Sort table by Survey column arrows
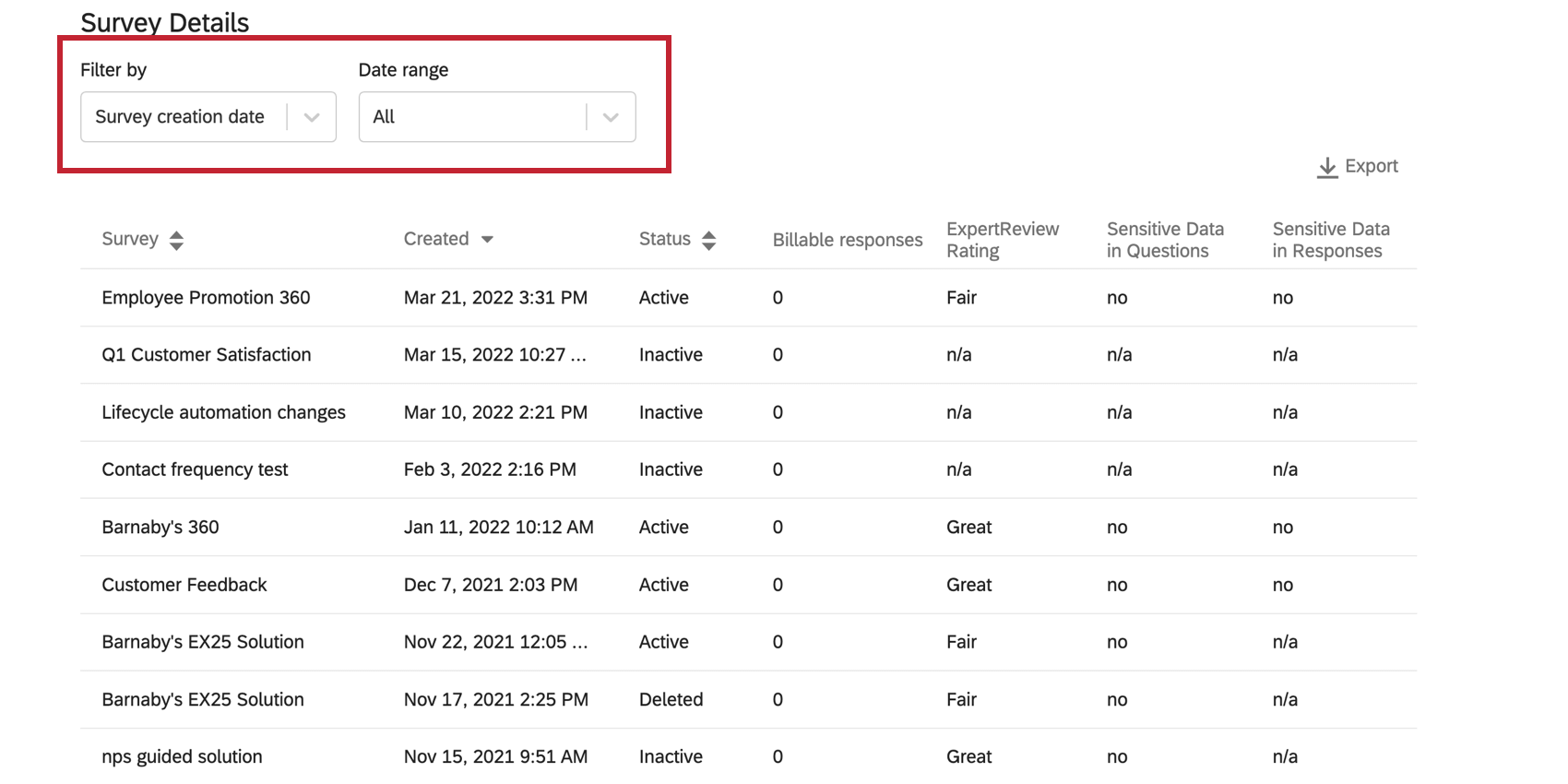This screenshot has width=1568, height=784. pyautogui.click(x=176, y=241)
